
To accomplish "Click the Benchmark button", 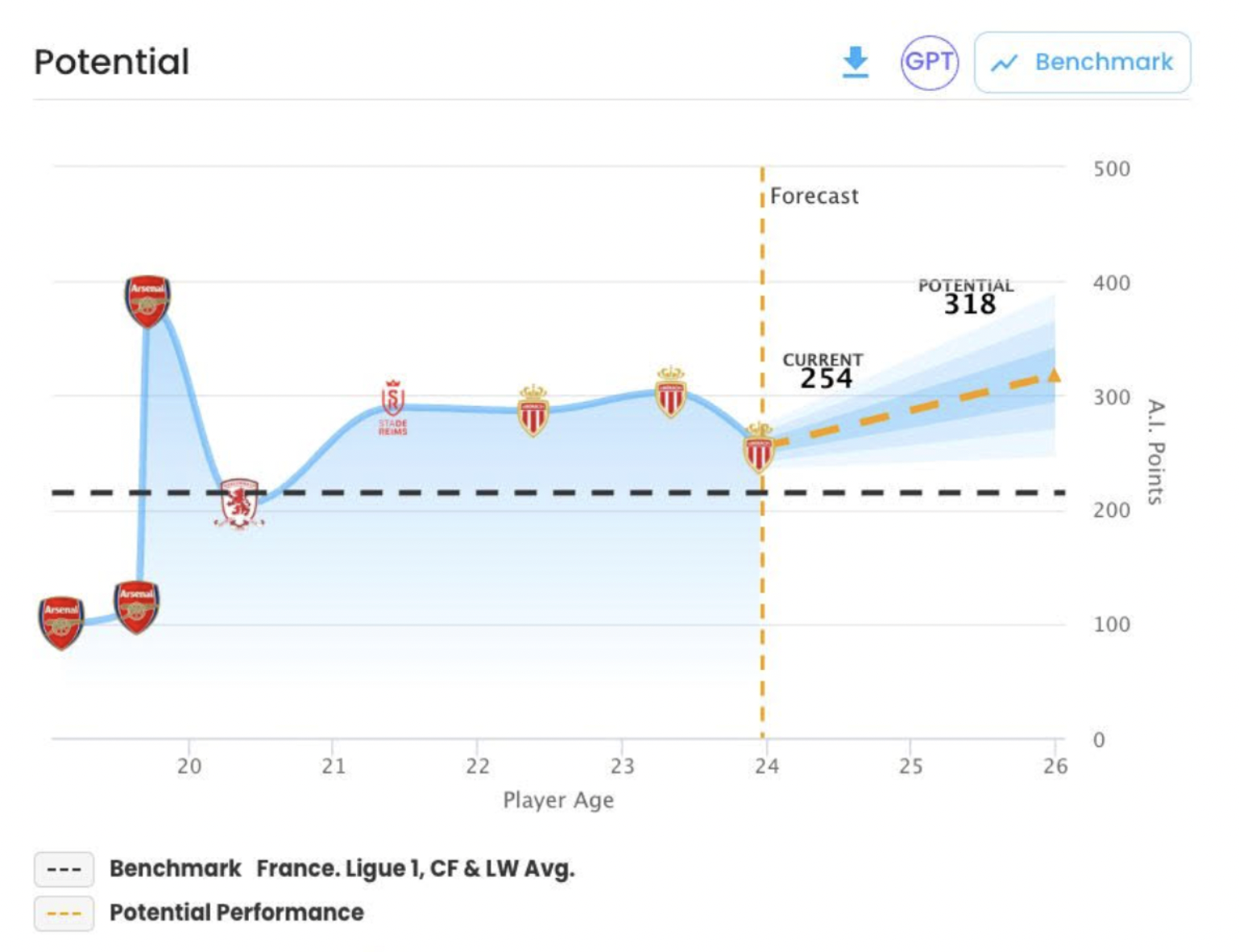I will tap(1082, 62).
